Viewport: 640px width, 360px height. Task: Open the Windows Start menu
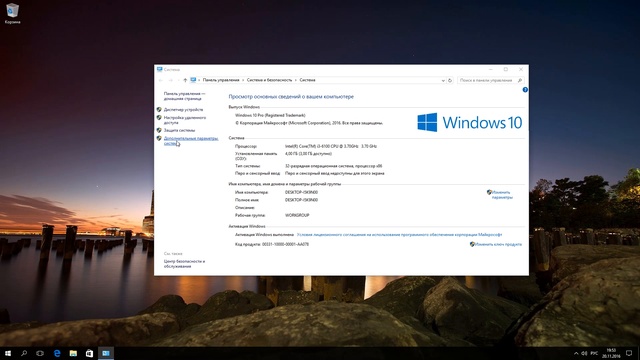pos(8,353)
